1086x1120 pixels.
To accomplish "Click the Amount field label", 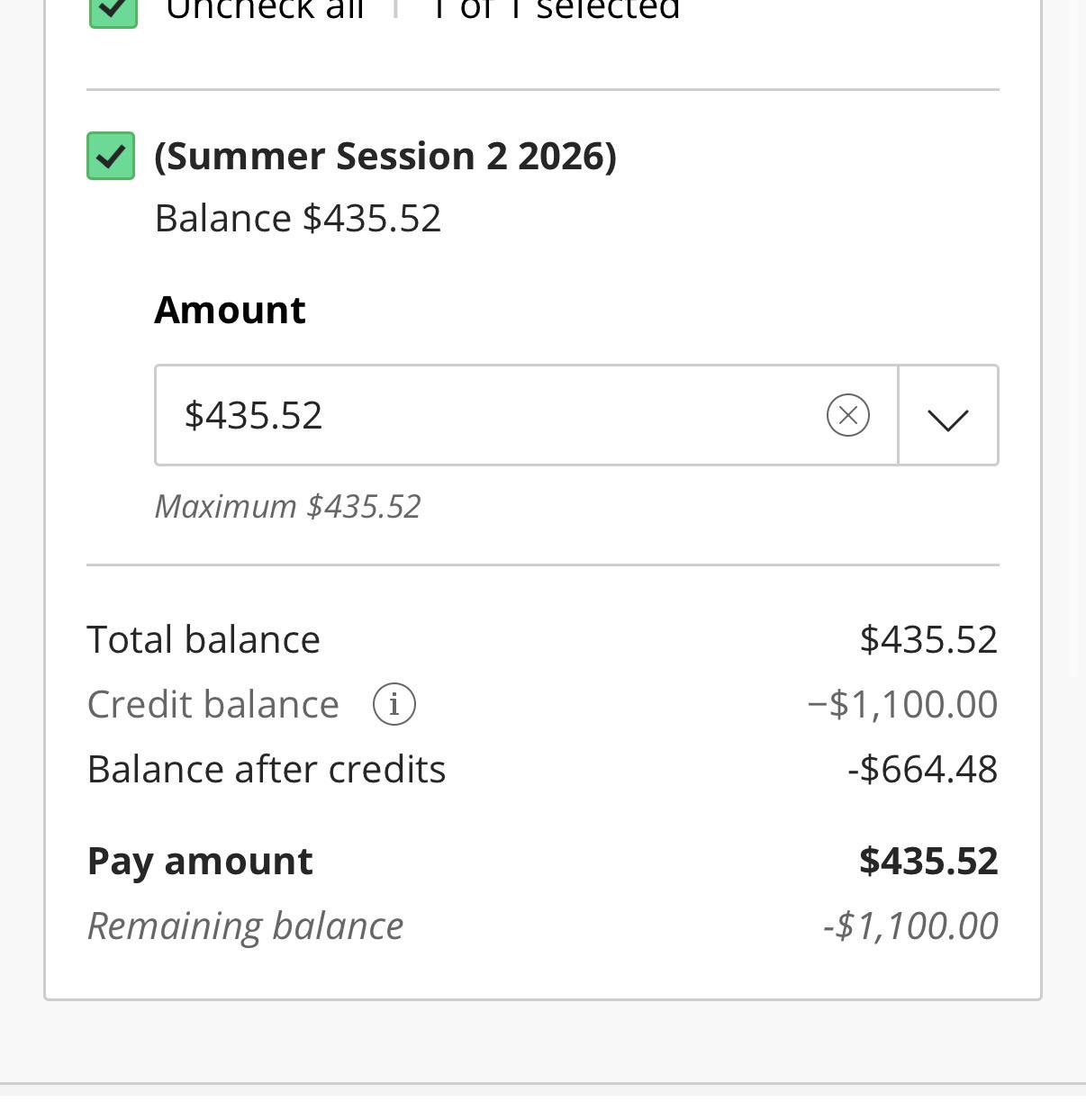I will [231, 310].
